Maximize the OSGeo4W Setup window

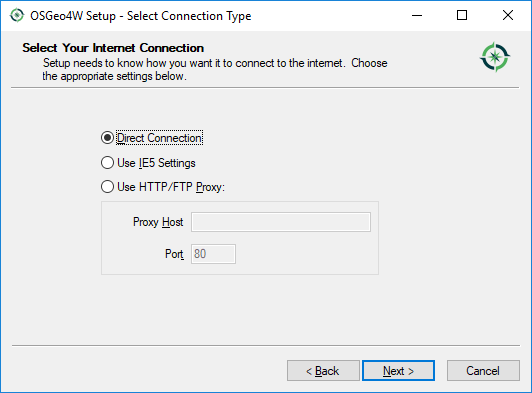click(x=462, y=15)
